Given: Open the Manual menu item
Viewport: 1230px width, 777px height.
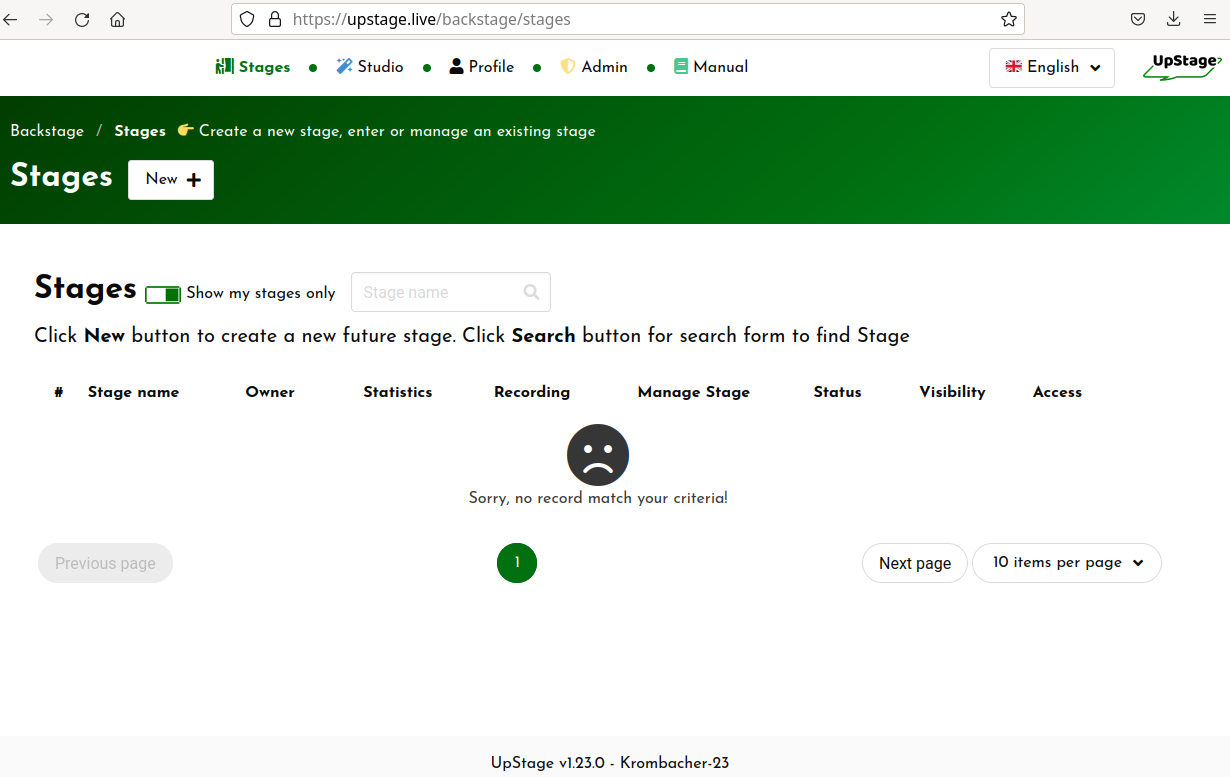Looking at the screenshot, I should pos(711,67).
